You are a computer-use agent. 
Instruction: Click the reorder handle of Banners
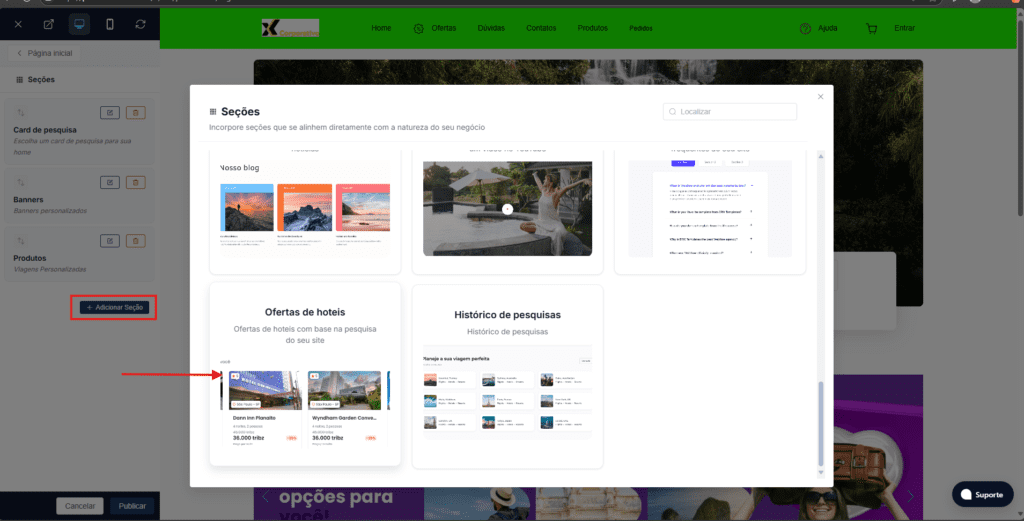coord(20,182)
